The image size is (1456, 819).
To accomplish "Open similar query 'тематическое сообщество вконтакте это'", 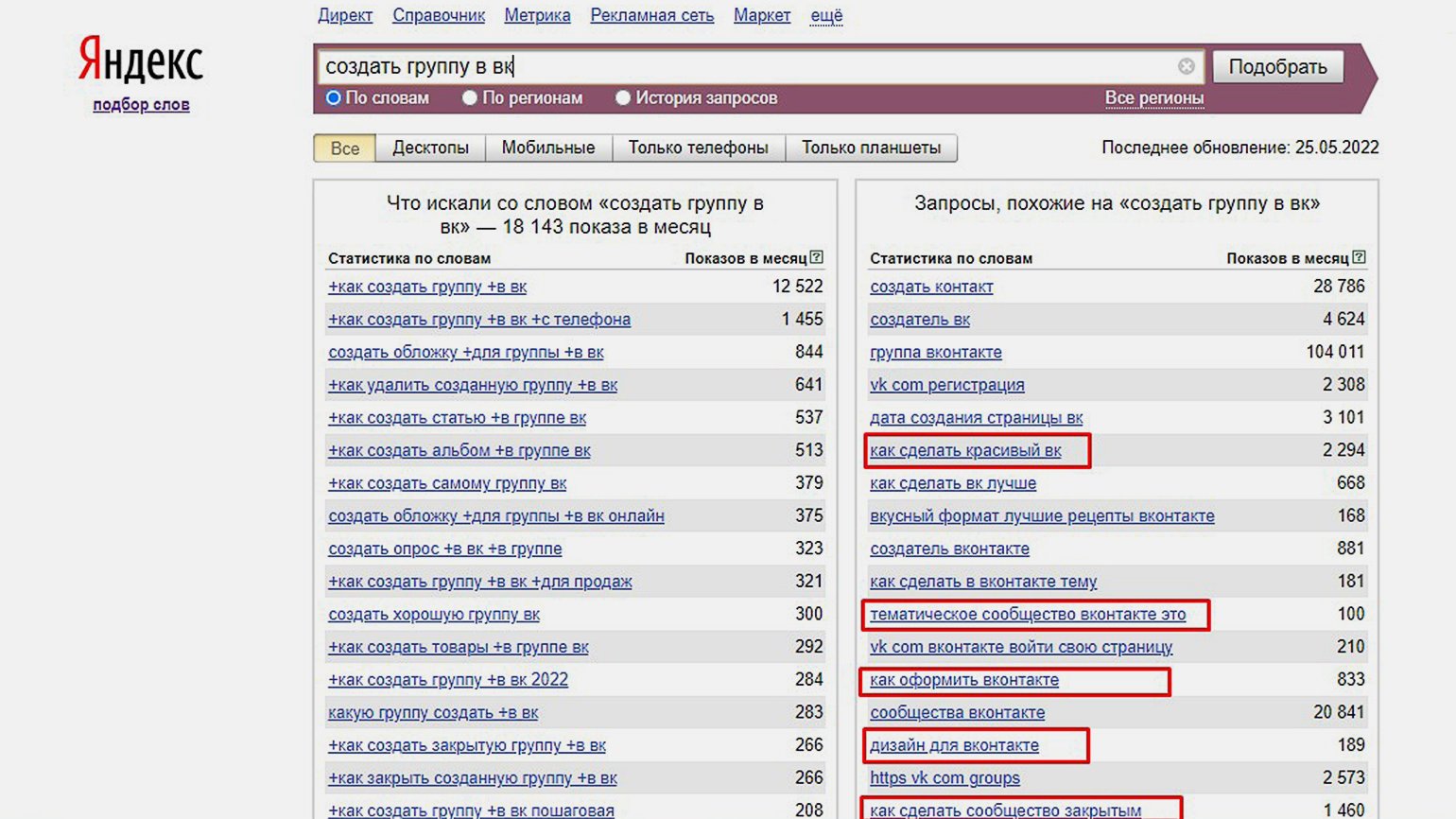I will [x=1028, y=614].
